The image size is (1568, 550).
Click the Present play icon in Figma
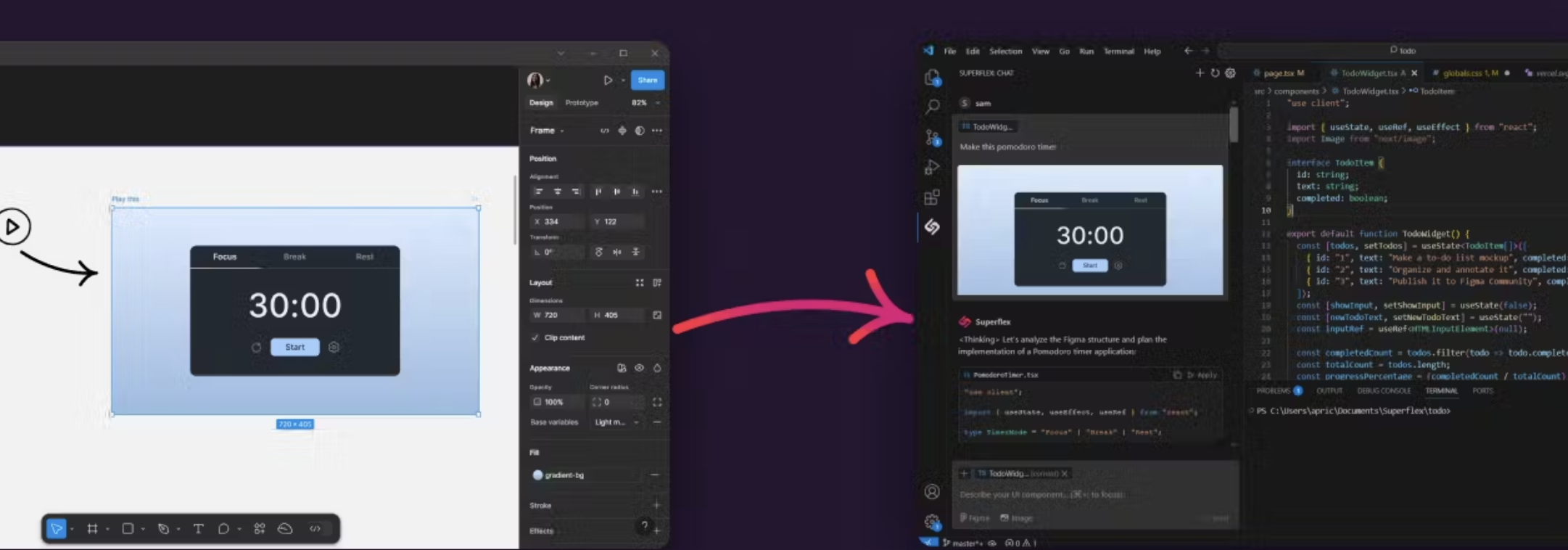click(608, 81)
